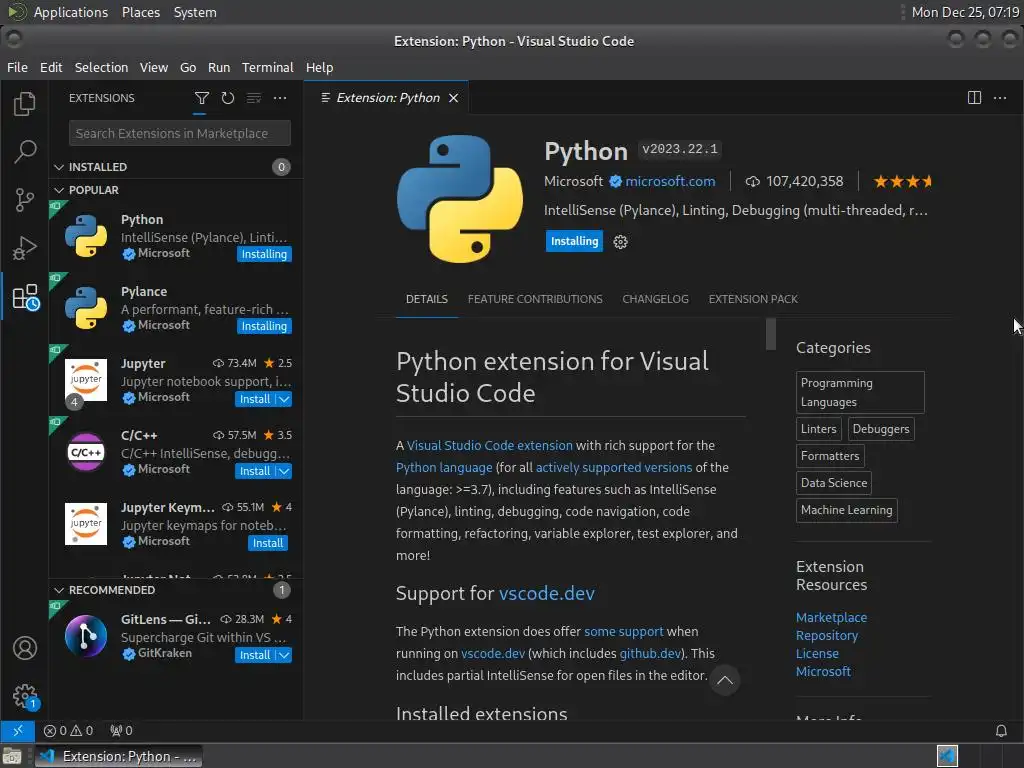Click the show desktop taskbar icon

(12, 756)
